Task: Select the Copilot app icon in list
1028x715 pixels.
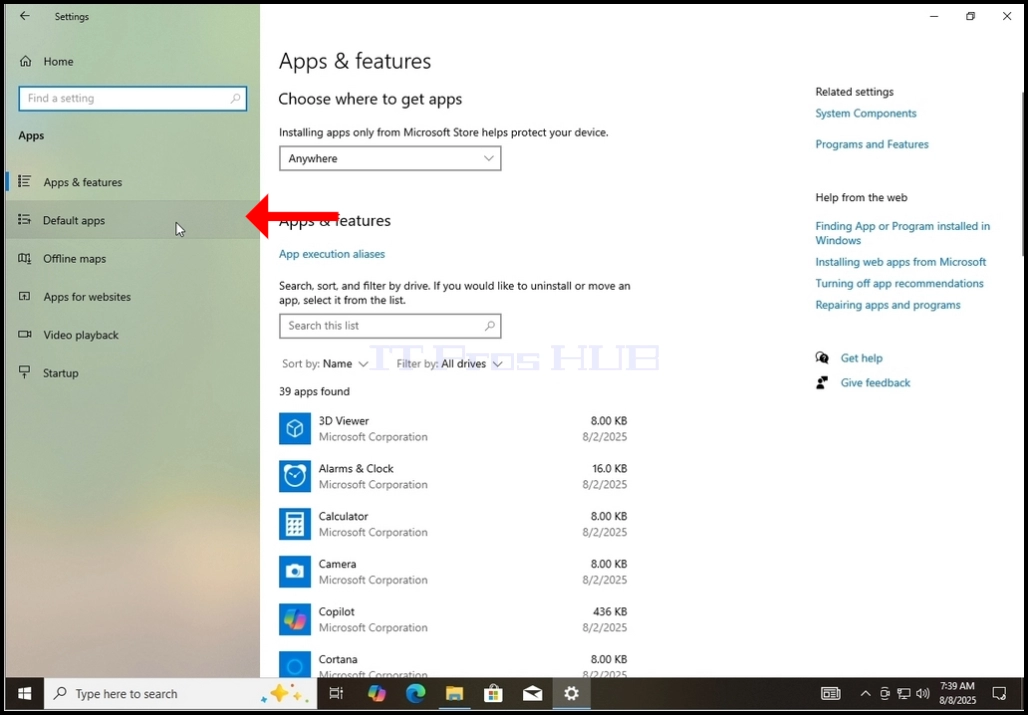Action: 295,620
